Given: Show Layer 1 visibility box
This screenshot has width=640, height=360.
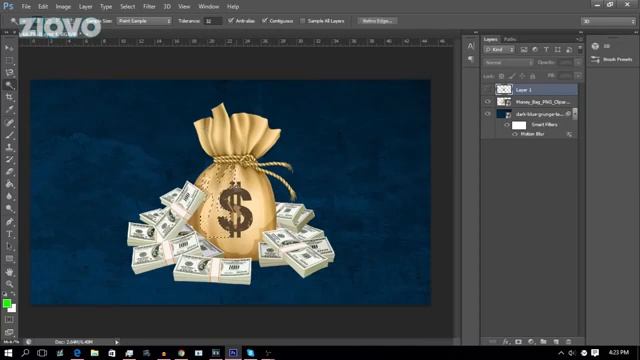Looking at the screenshot, I should (488, 89).
